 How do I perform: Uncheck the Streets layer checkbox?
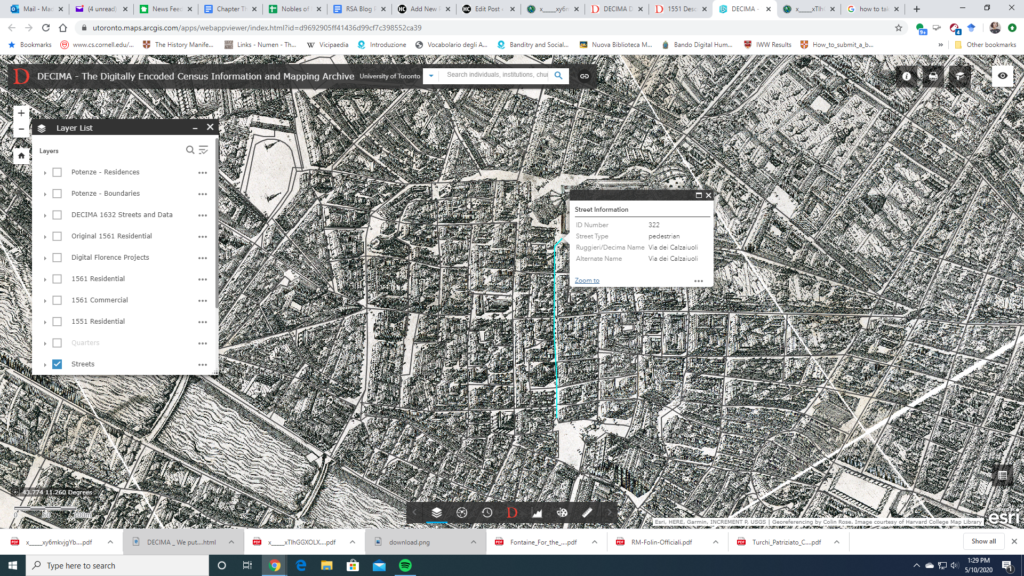point(57,364)
